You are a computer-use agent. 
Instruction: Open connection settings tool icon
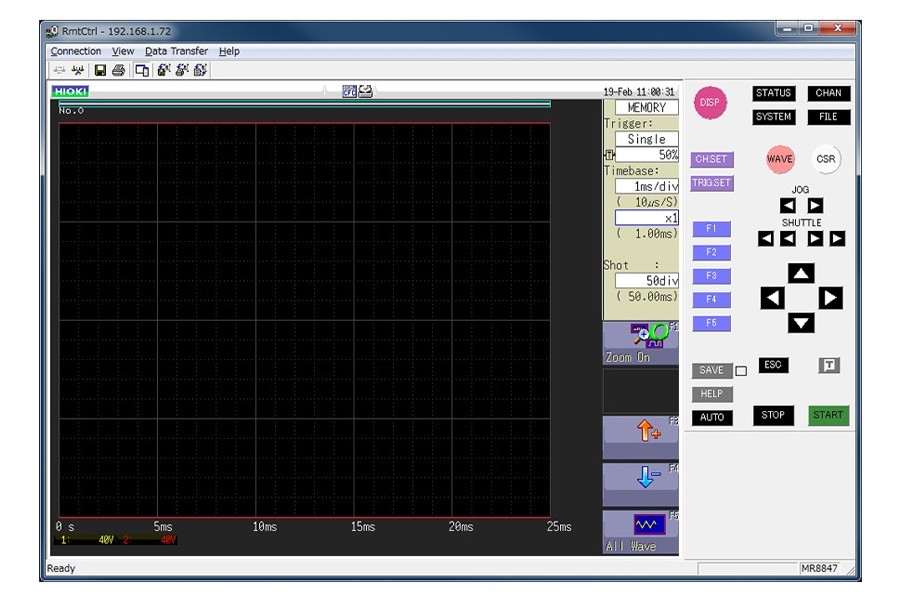pos(77,71)
